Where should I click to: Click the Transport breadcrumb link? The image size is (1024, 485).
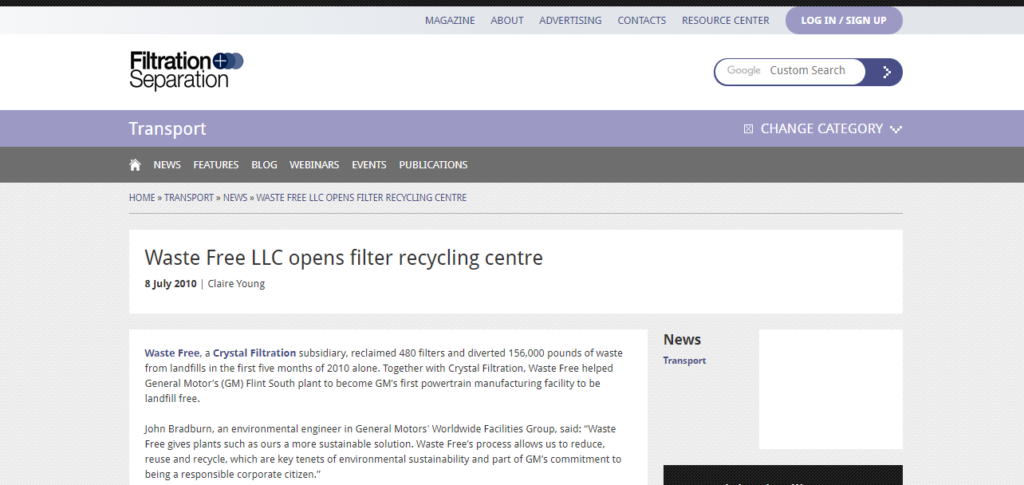pyautogui.click(x=189, y=198)
